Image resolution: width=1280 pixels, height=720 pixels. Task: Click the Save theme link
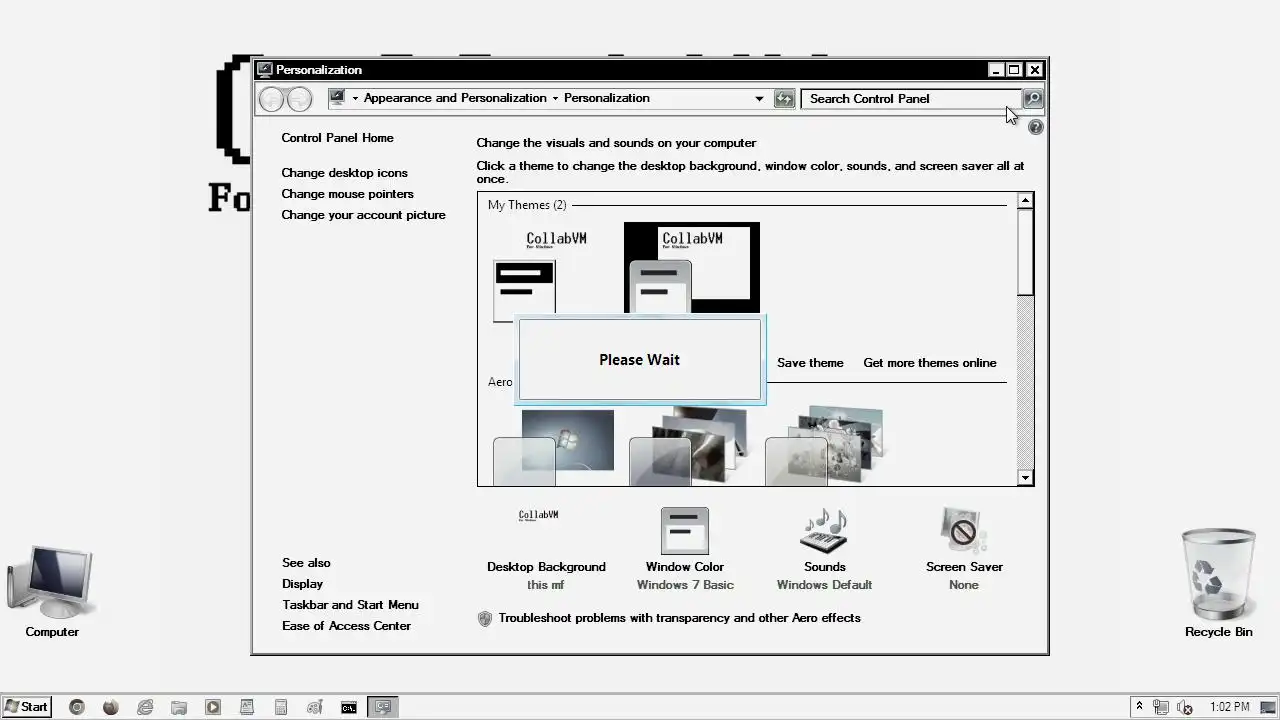810,363
